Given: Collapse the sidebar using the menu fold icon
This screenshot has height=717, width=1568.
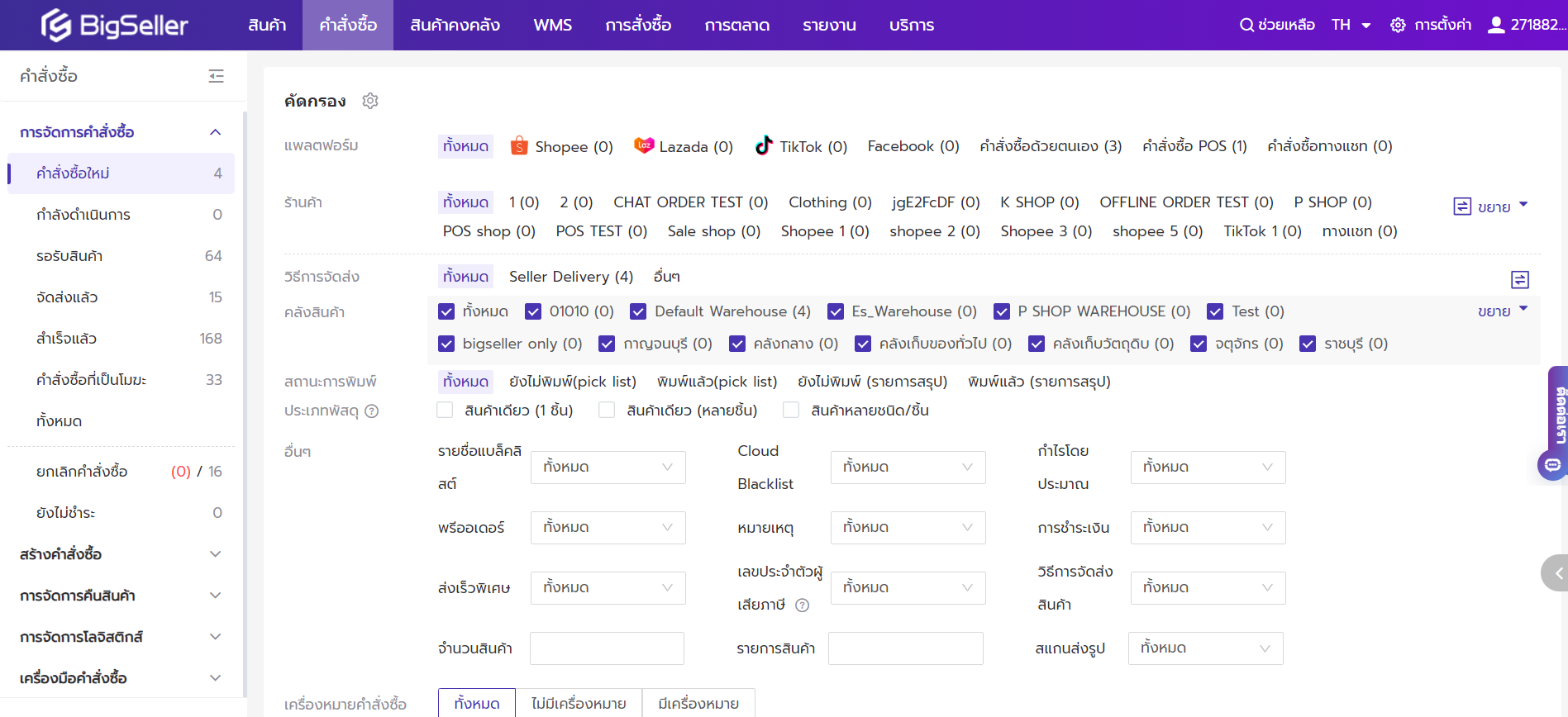Looking at the screenshot, I should pyautogui.click(x=216, y=76).
